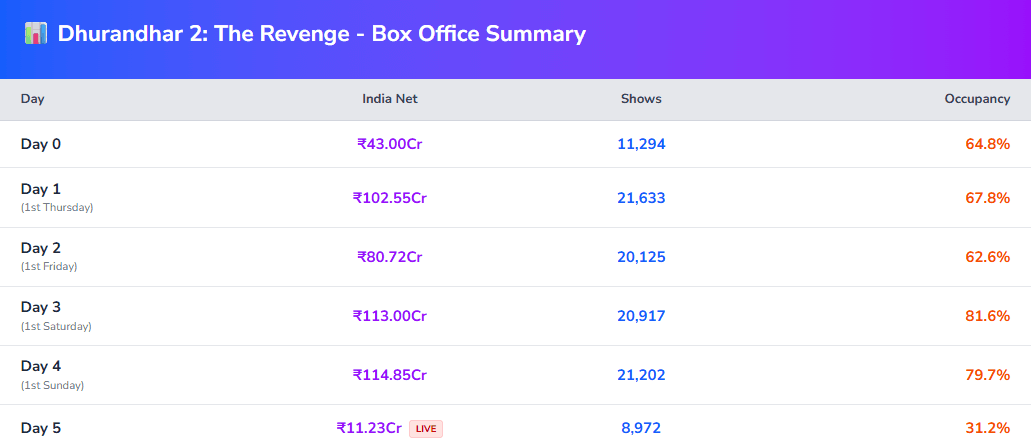Click the Occupancy column header

977,99
